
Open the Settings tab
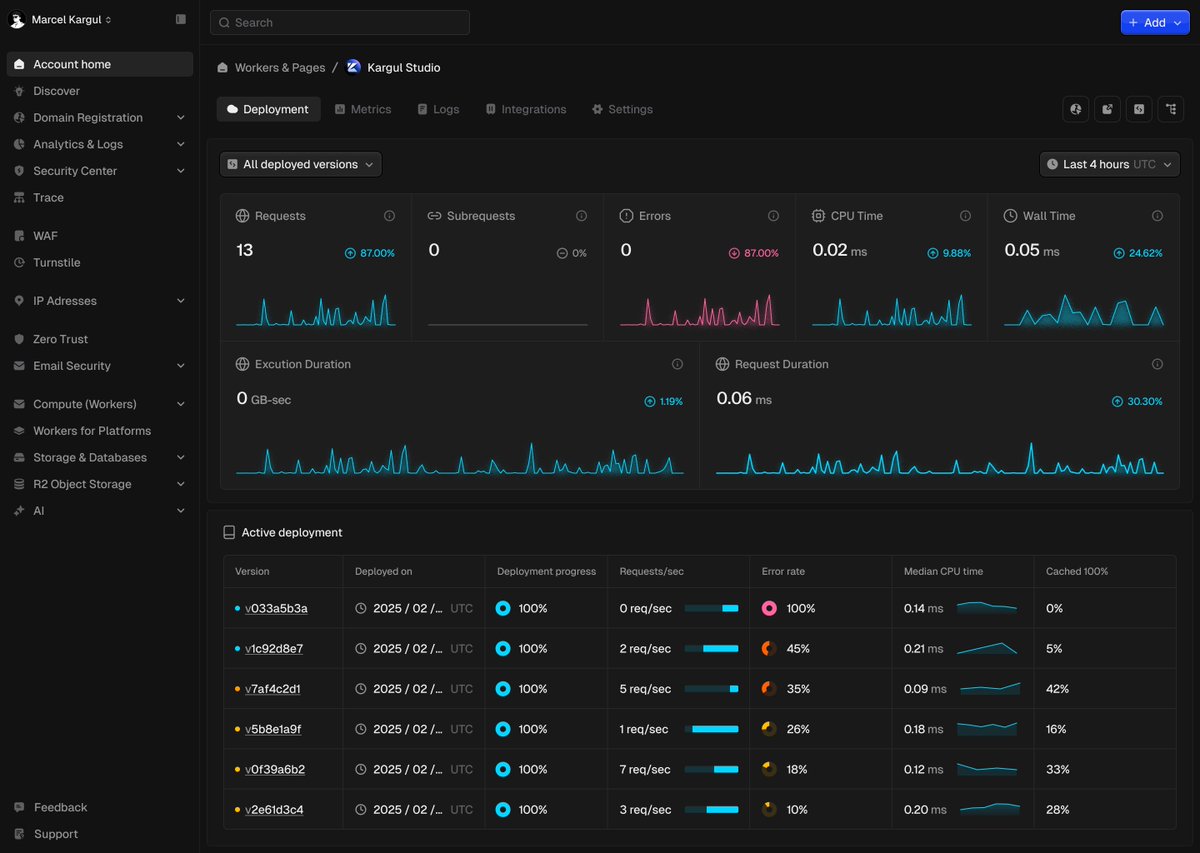(x=622, y=109)
